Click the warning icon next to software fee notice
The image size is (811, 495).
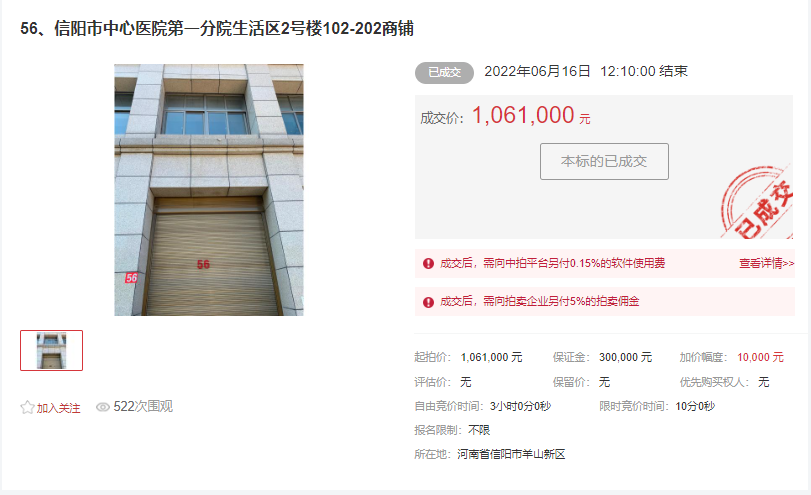428,264
